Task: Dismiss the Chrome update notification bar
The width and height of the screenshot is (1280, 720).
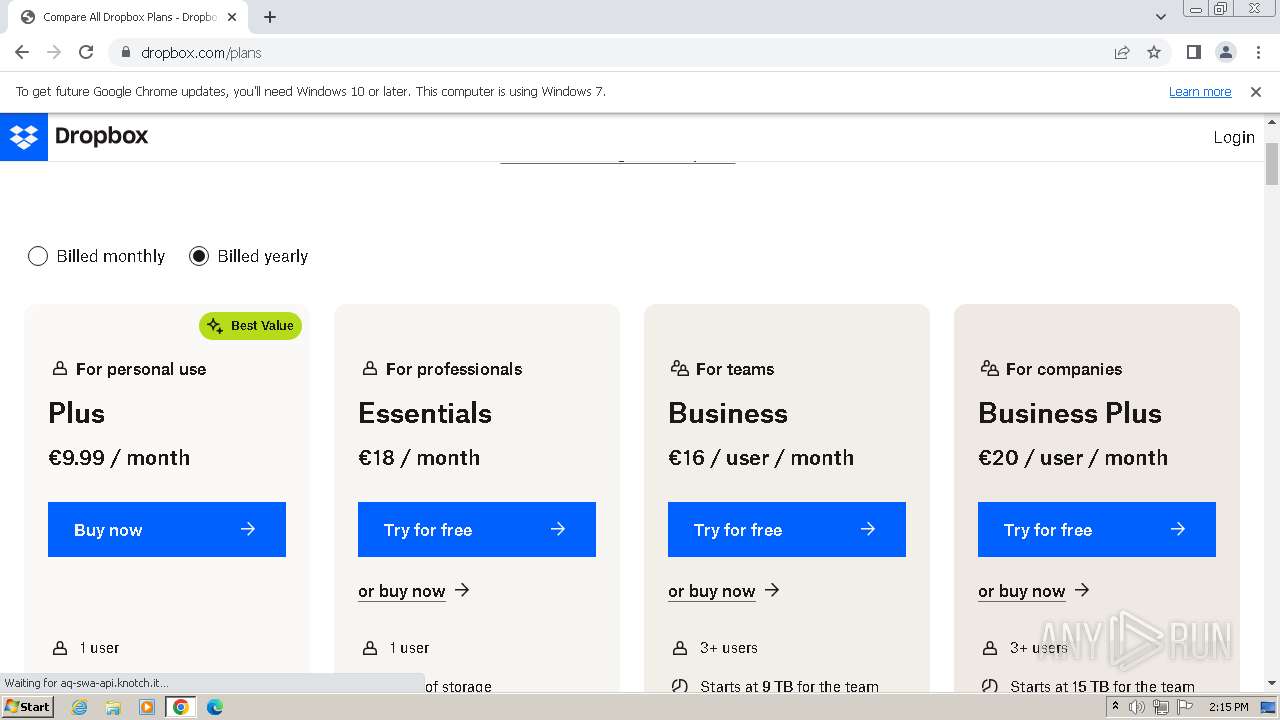Action: coord(1256,91)
